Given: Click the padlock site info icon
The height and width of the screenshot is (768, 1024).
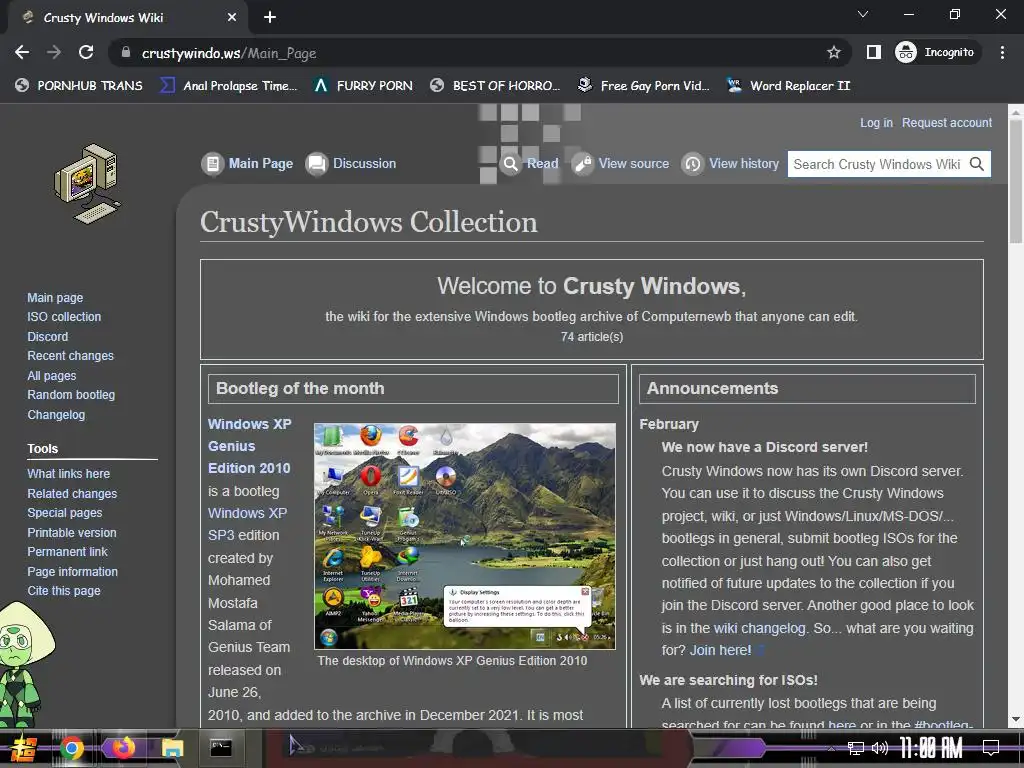Looking at the screenshot, I should 125,52.
